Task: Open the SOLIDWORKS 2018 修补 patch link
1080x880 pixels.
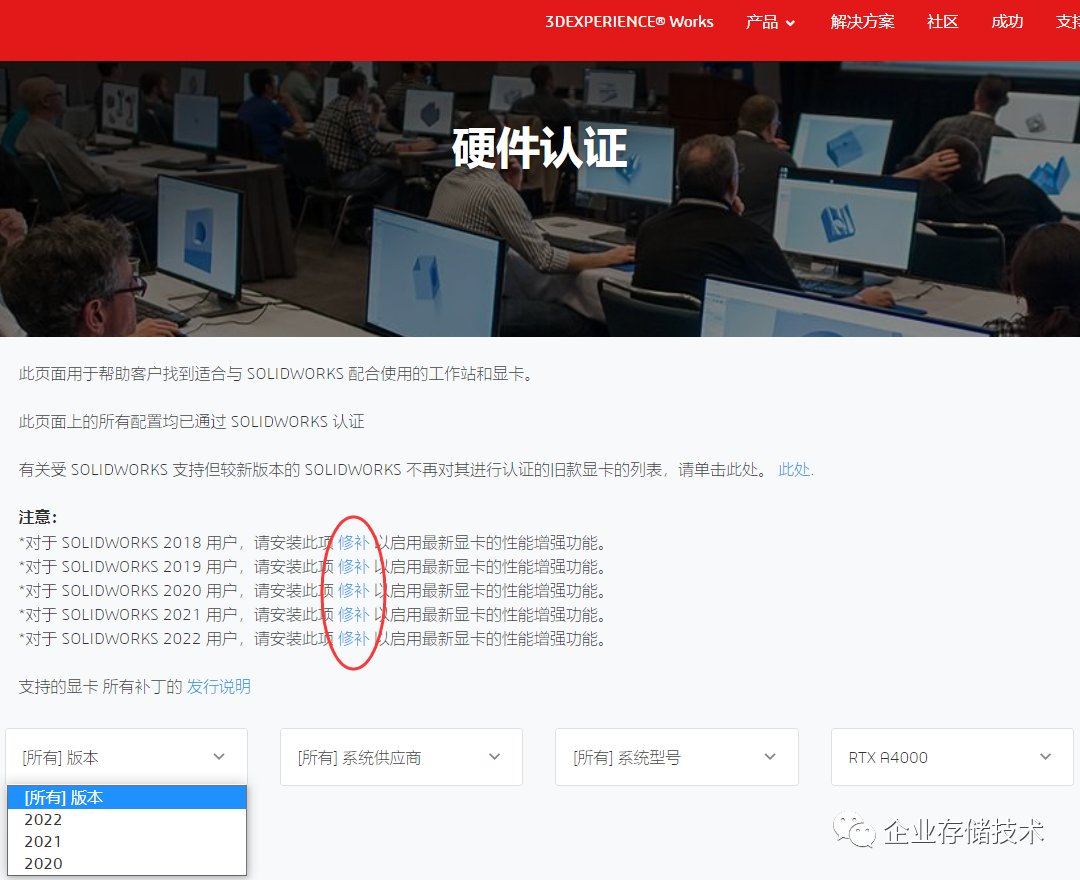Action: point(352,542)
